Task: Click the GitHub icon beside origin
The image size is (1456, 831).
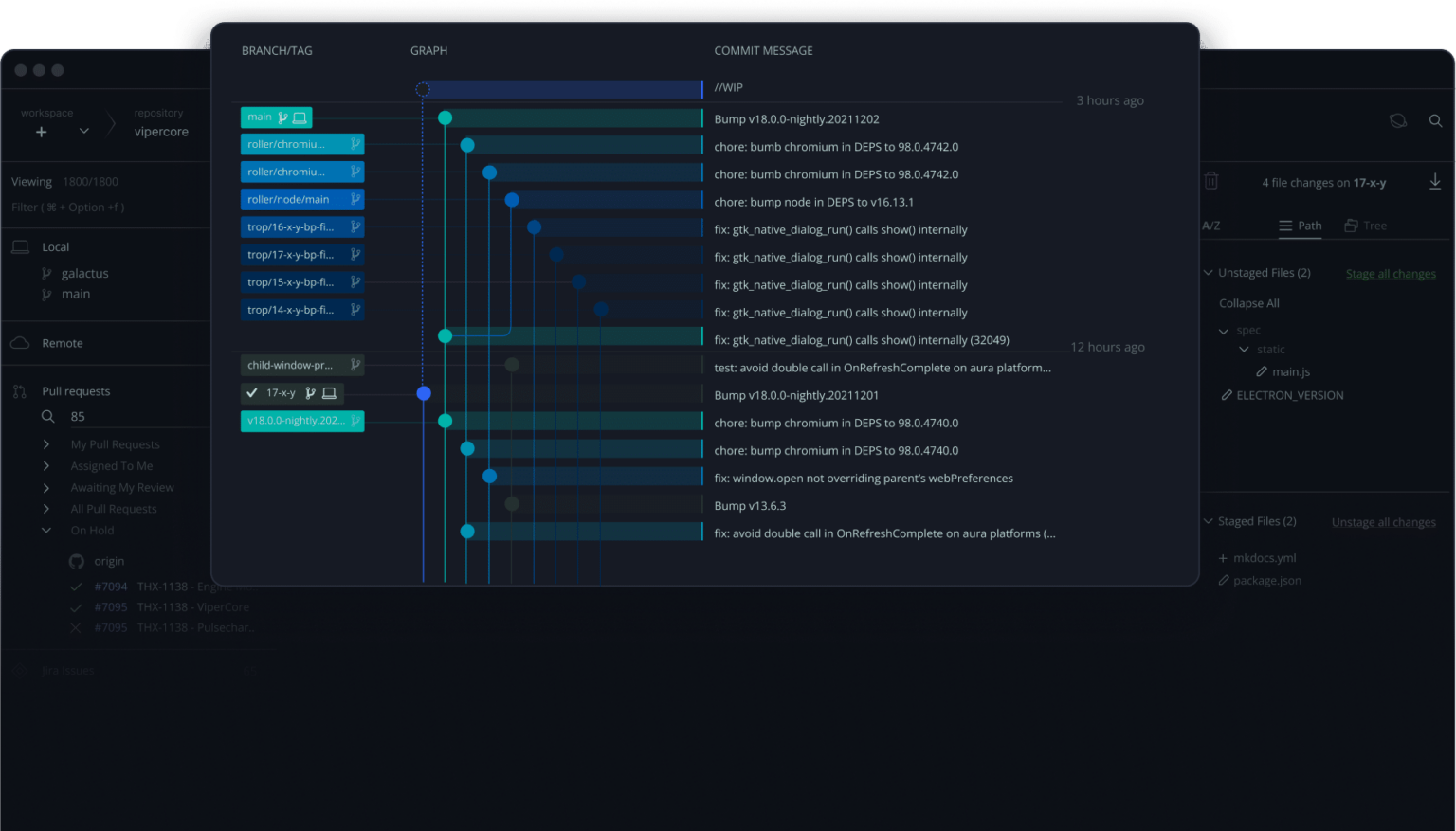Action: 76,561
